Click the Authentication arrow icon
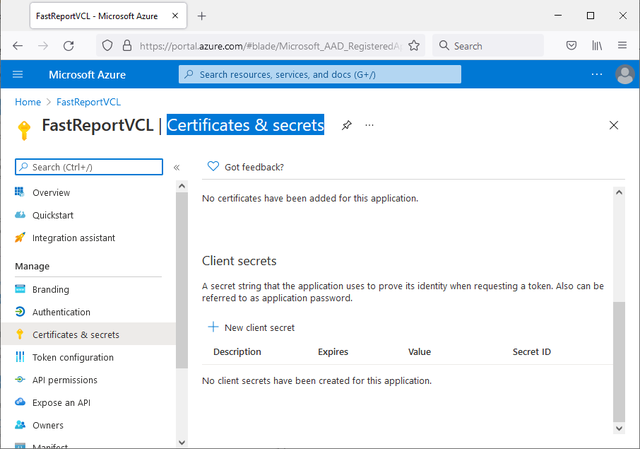Viewport: 640px width, 449px height. [20, 311]
